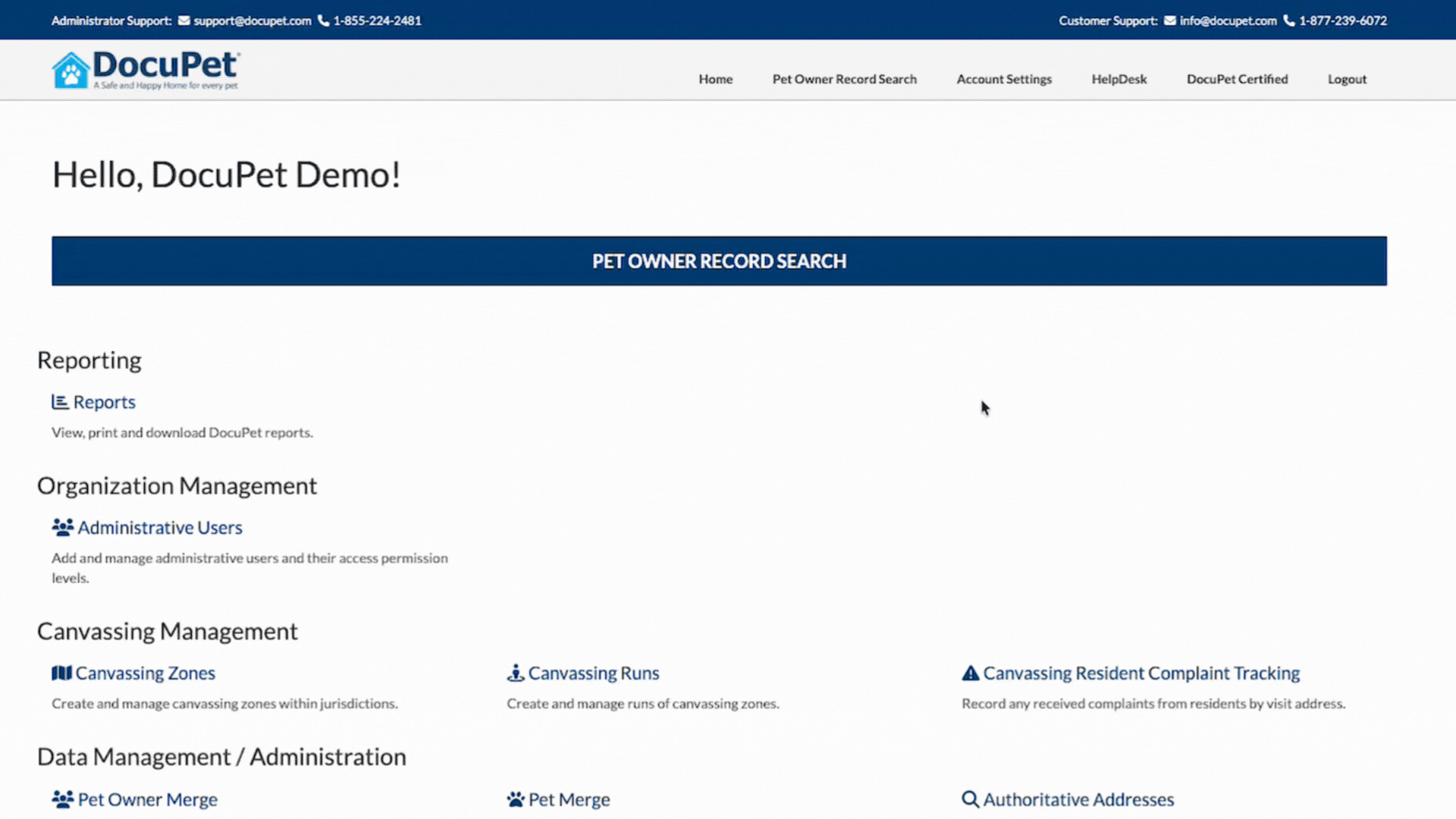
Task: Click 'Record any received complaints from residents' description
Action: click(x=1153, y=703)
